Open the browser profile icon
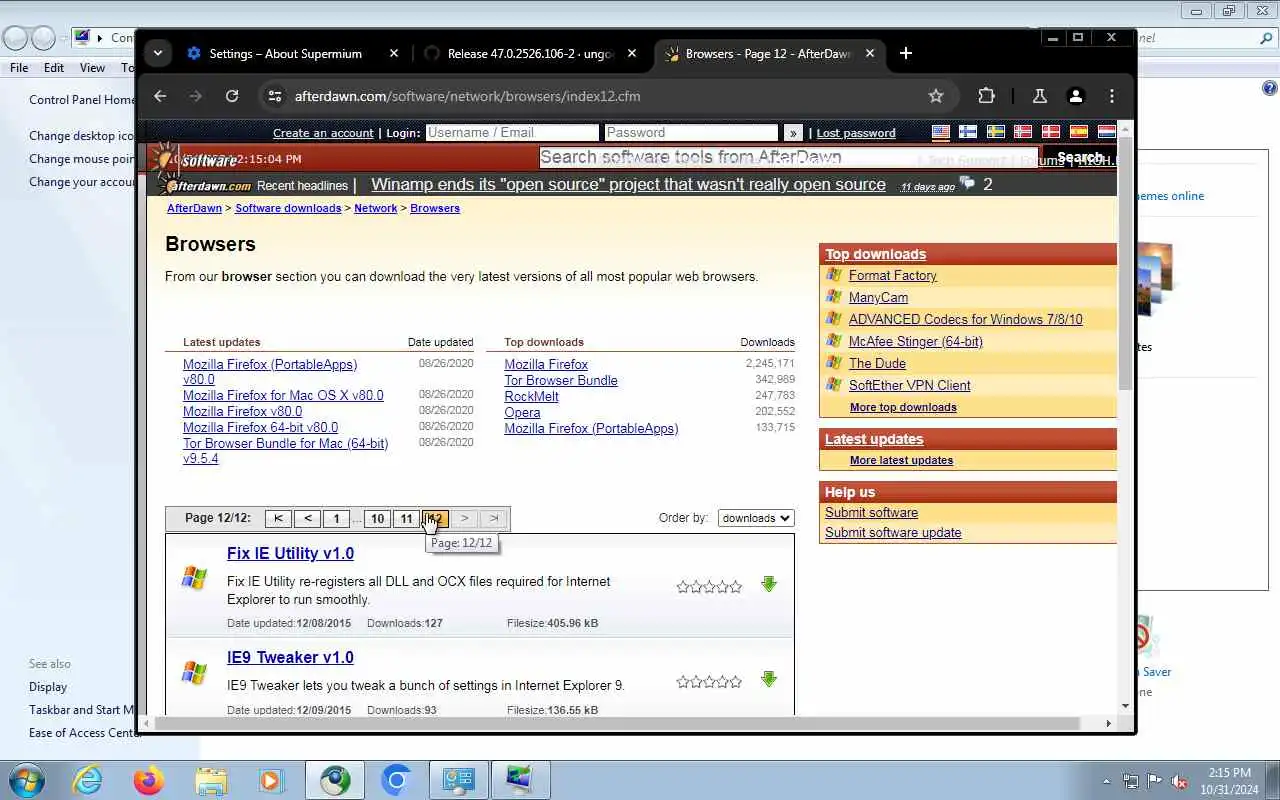 (1076, 96)
